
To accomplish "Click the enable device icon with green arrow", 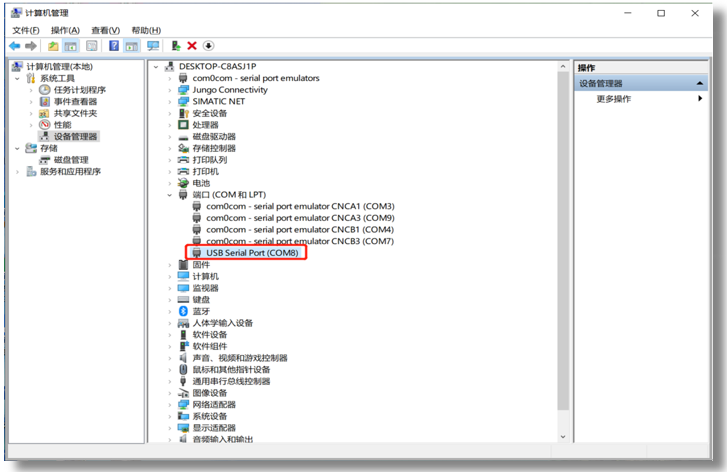I will coord(176,46).
